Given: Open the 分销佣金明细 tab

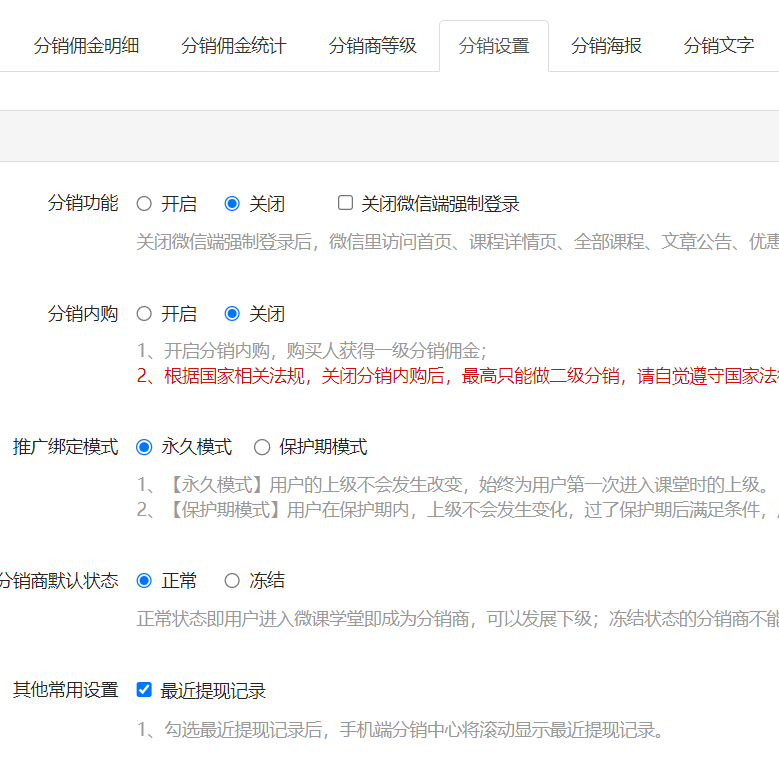Looking at the screenshot, I should coord(86,46).
